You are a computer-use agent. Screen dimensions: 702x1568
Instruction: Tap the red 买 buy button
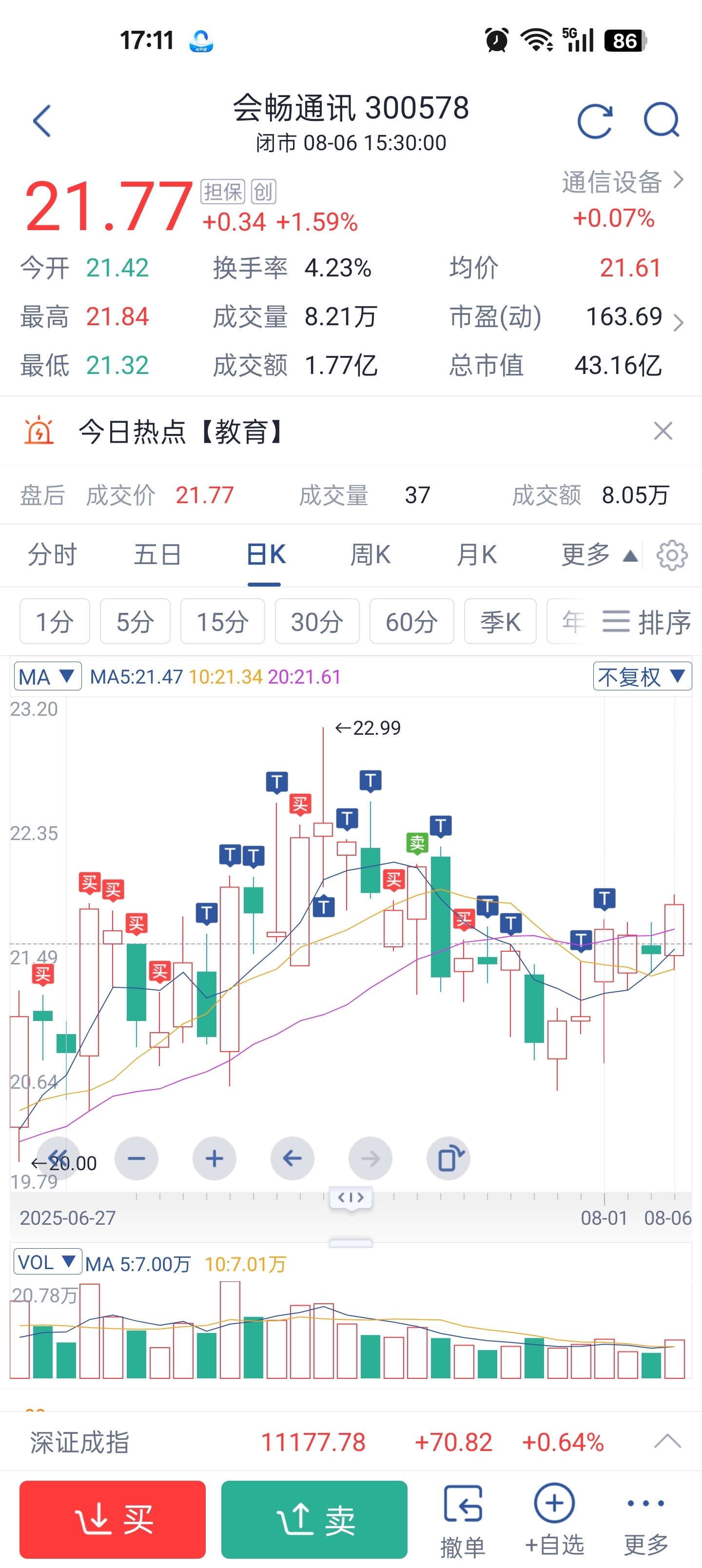click(113, 1519)
